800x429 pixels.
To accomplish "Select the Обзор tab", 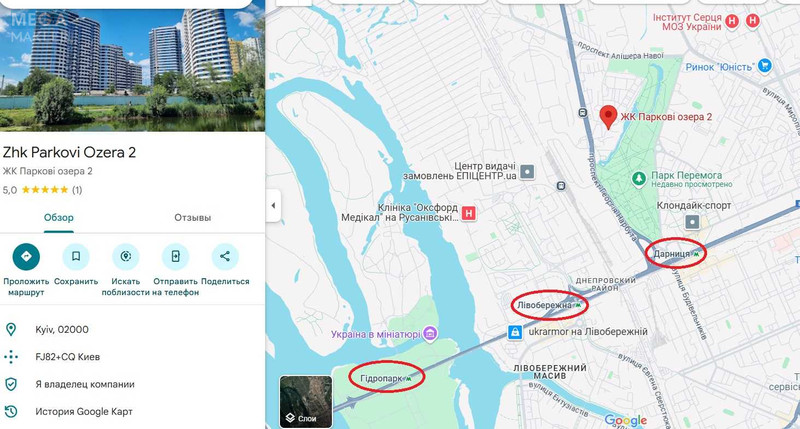I will coord(59,218).
